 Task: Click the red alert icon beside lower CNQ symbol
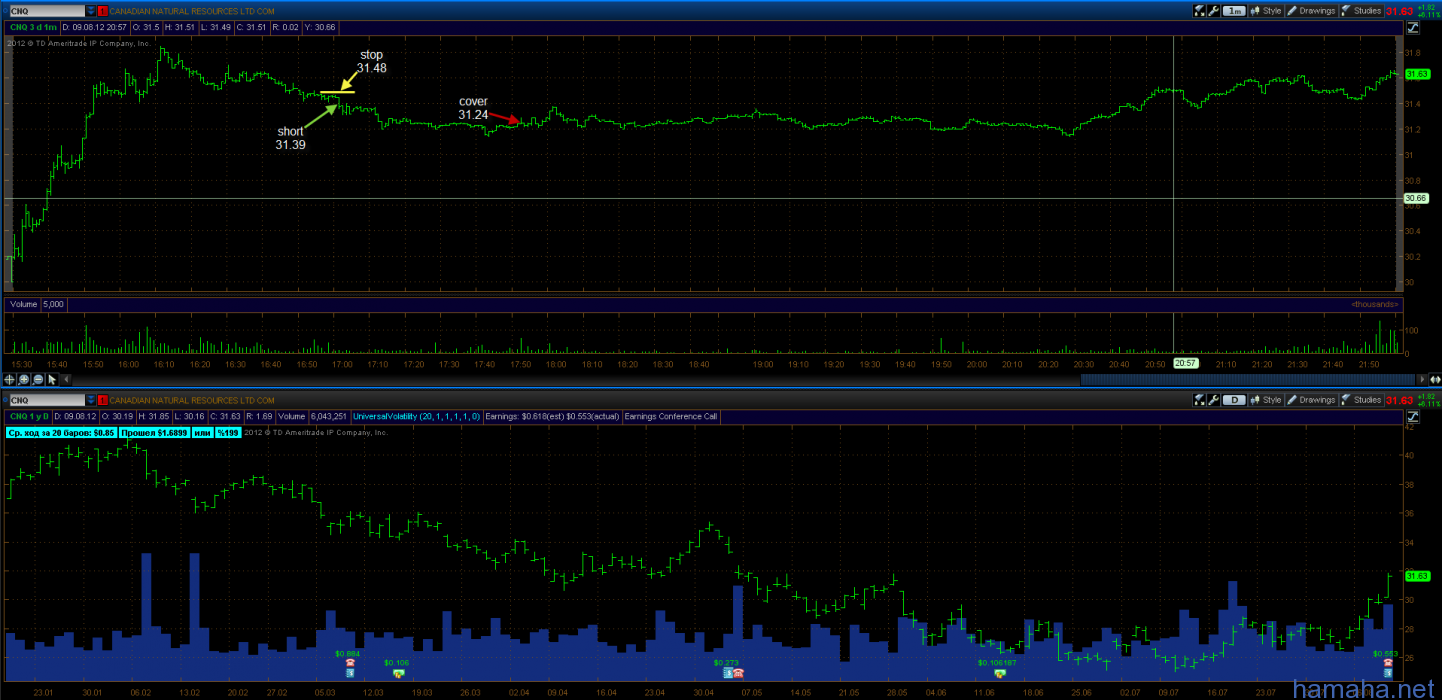click(x=101, y=400)
